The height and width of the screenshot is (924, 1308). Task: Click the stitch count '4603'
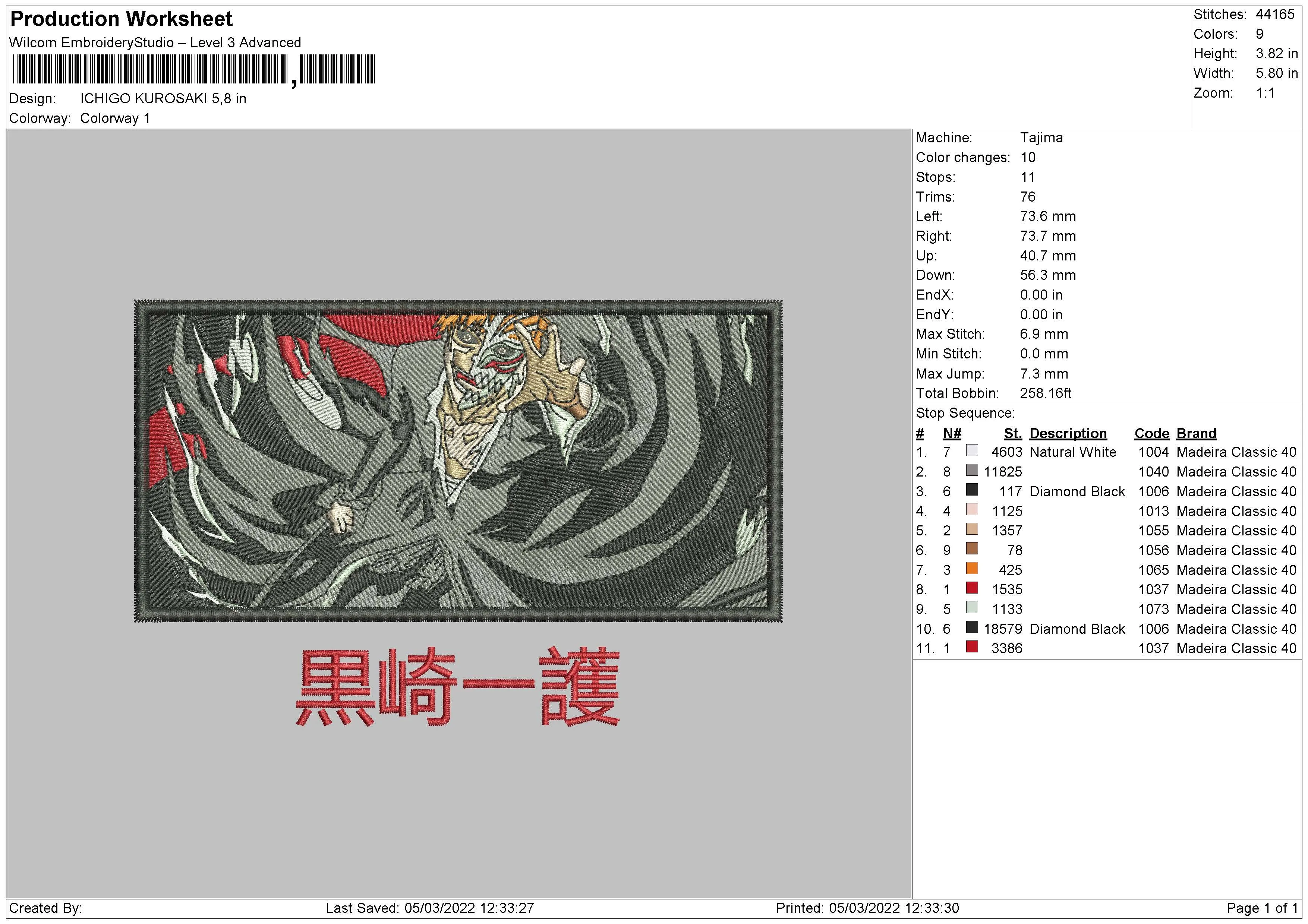coord(1007,452)
